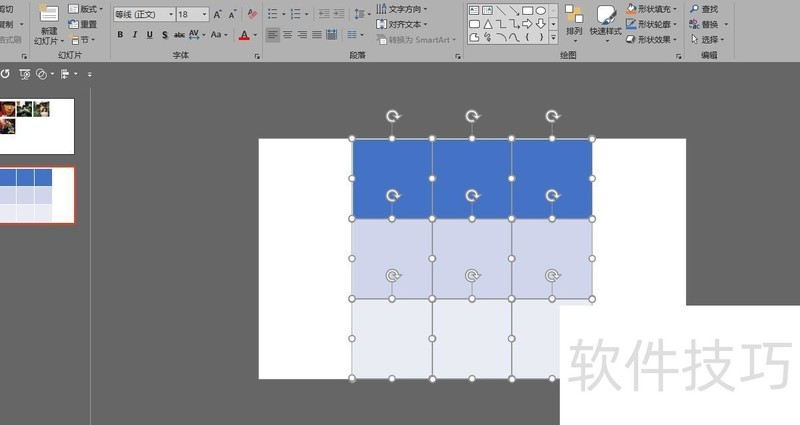Open the Shape Fill (形状填充) menu
Viewport: 800px width, 425px height.
tap(652, 9)
